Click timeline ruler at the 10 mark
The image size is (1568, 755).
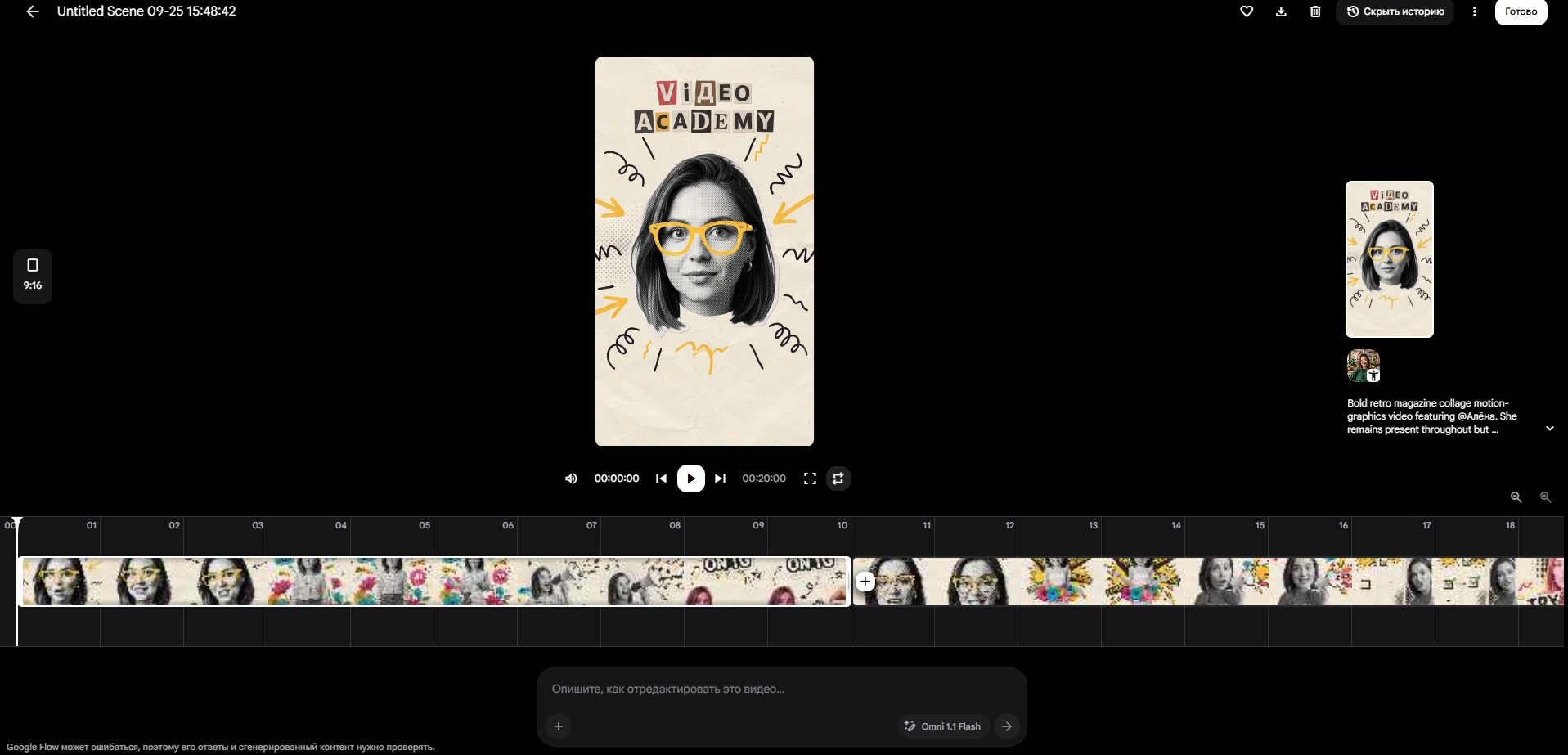842,525
